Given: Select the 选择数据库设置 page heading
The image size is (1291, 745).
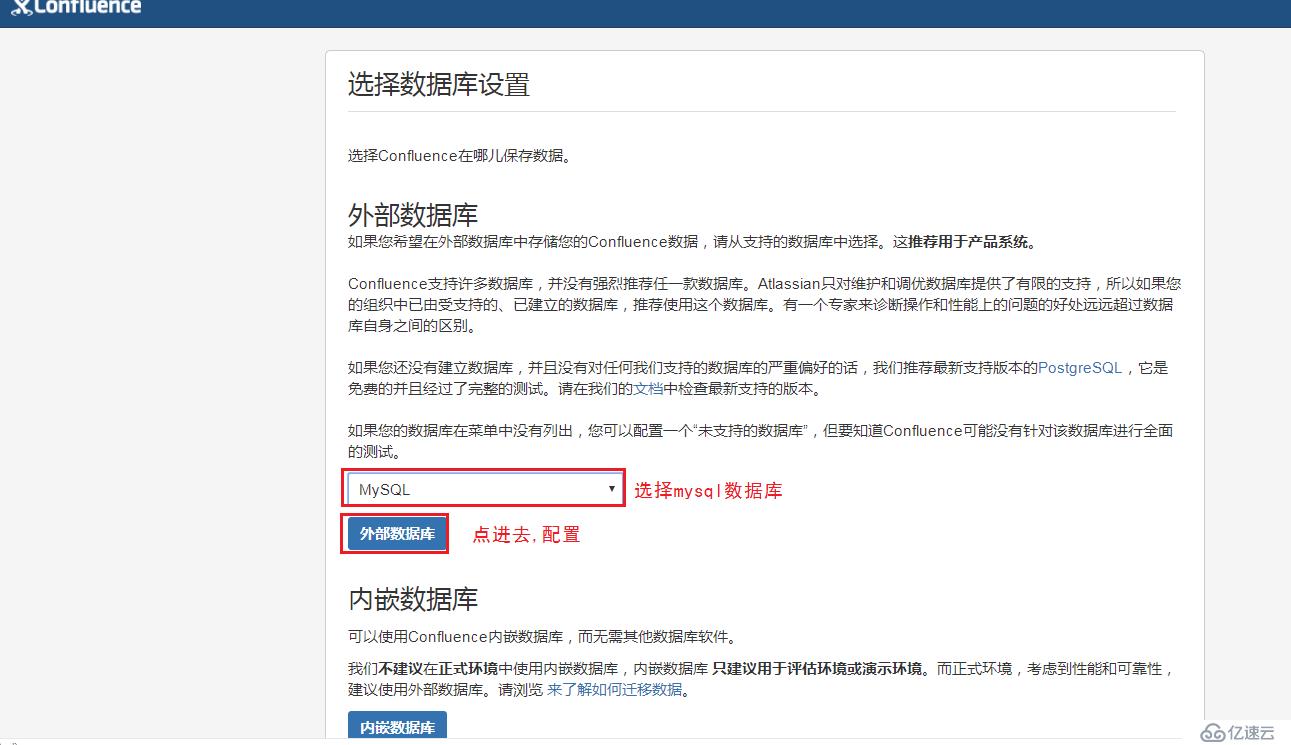Looking at the screenshot, I should coord(438,85).
